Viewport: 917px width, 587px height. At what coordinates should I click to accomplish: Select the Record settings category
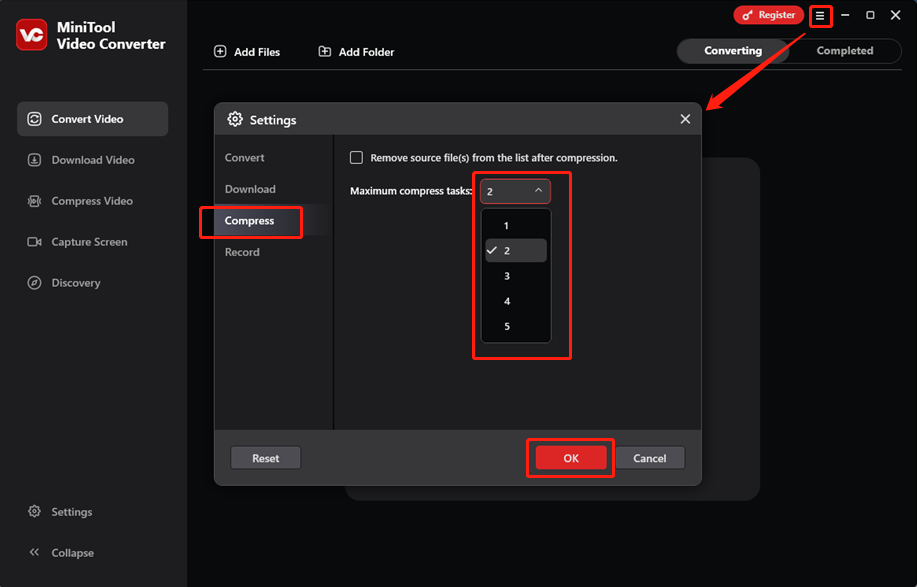pyautogui.click(x=273, y=252)
